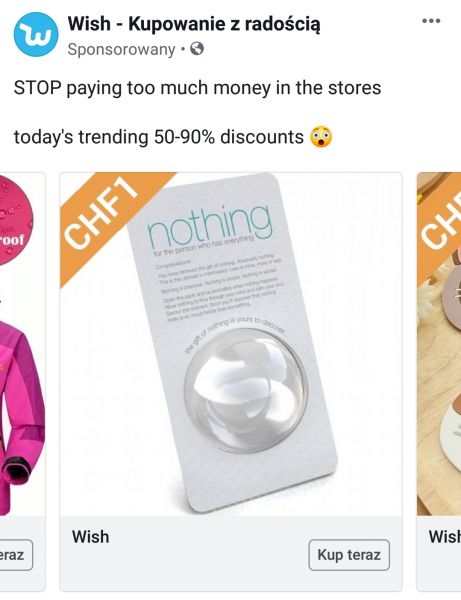This screenshot has width=461, height=600.
Task: Click the today's trending 50-90% discounts text
Action: point(159,137)
